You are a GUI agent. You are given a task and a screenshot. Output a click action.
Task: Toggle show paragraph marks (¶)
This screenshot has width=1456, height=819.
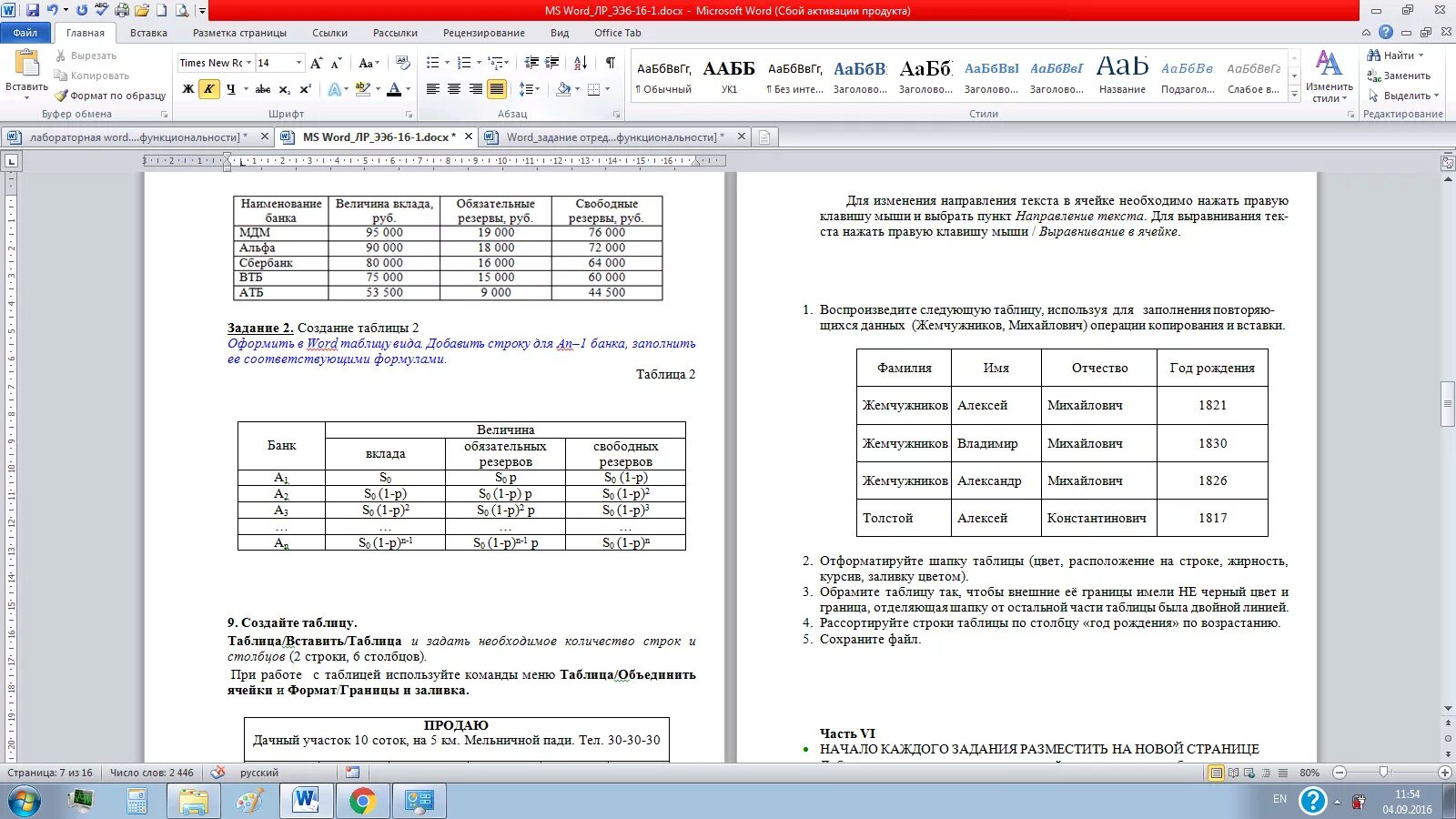610,63
